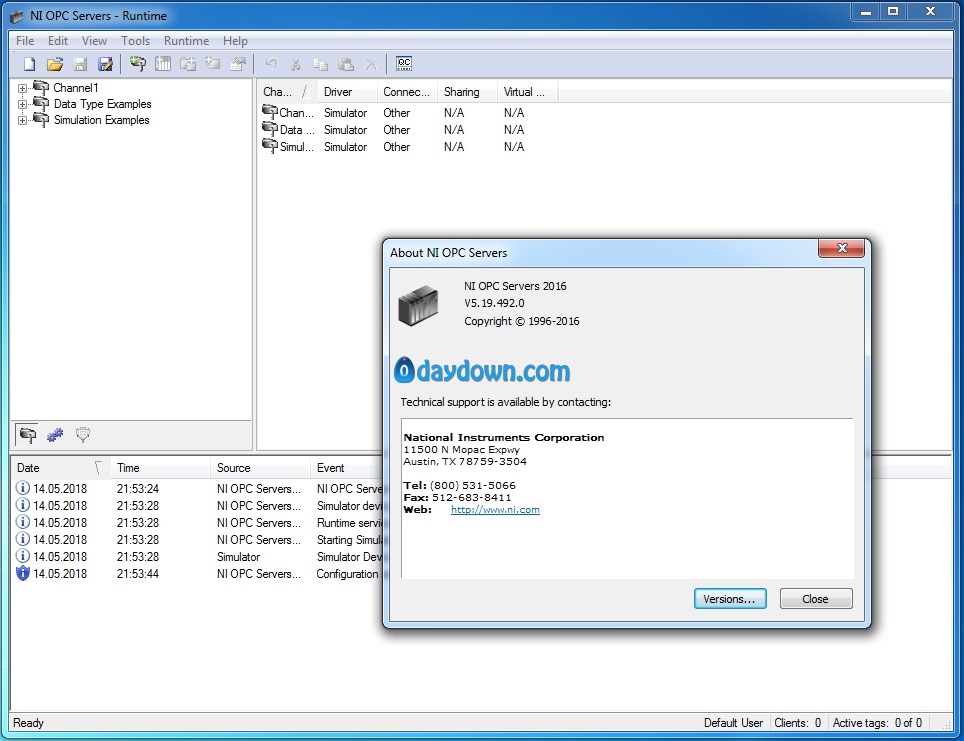
Task: Click the Save As toolbar icon
Action: tap(105, 64)
